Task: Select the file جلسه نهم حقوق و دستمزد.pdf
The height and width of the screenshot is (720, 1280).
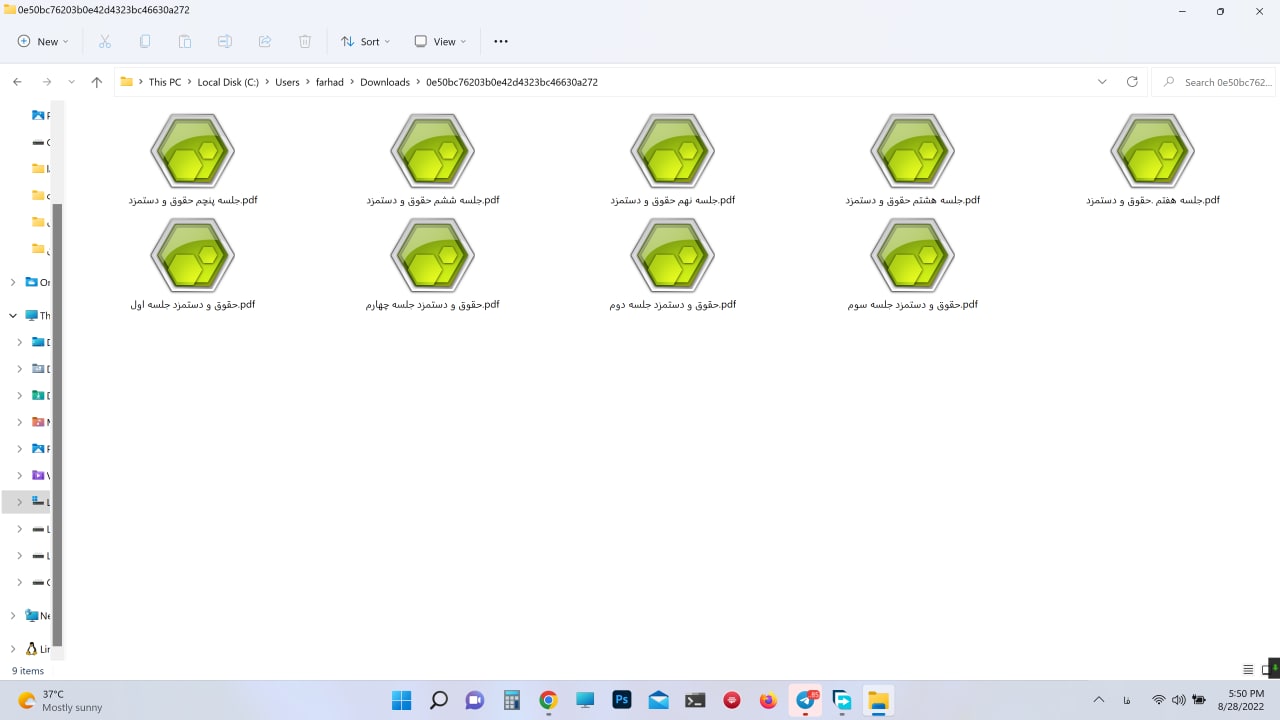Action: [672, 160]
